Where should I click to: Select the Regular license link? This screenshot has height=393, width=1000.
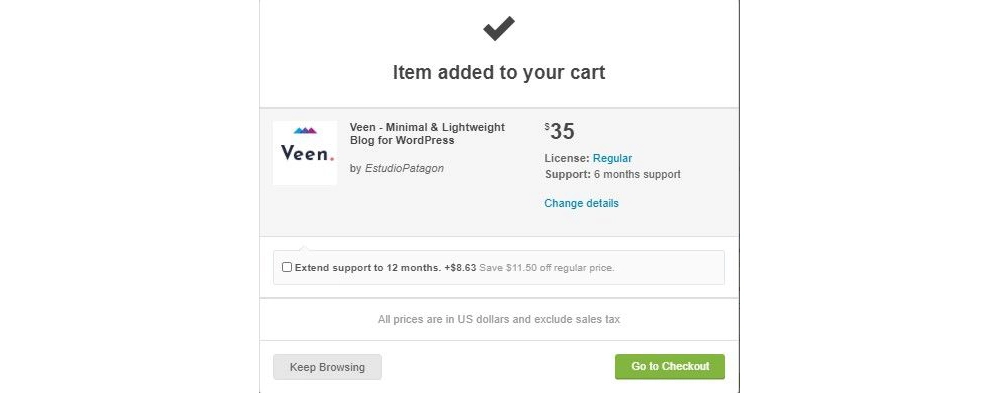[x=612, y=158]
